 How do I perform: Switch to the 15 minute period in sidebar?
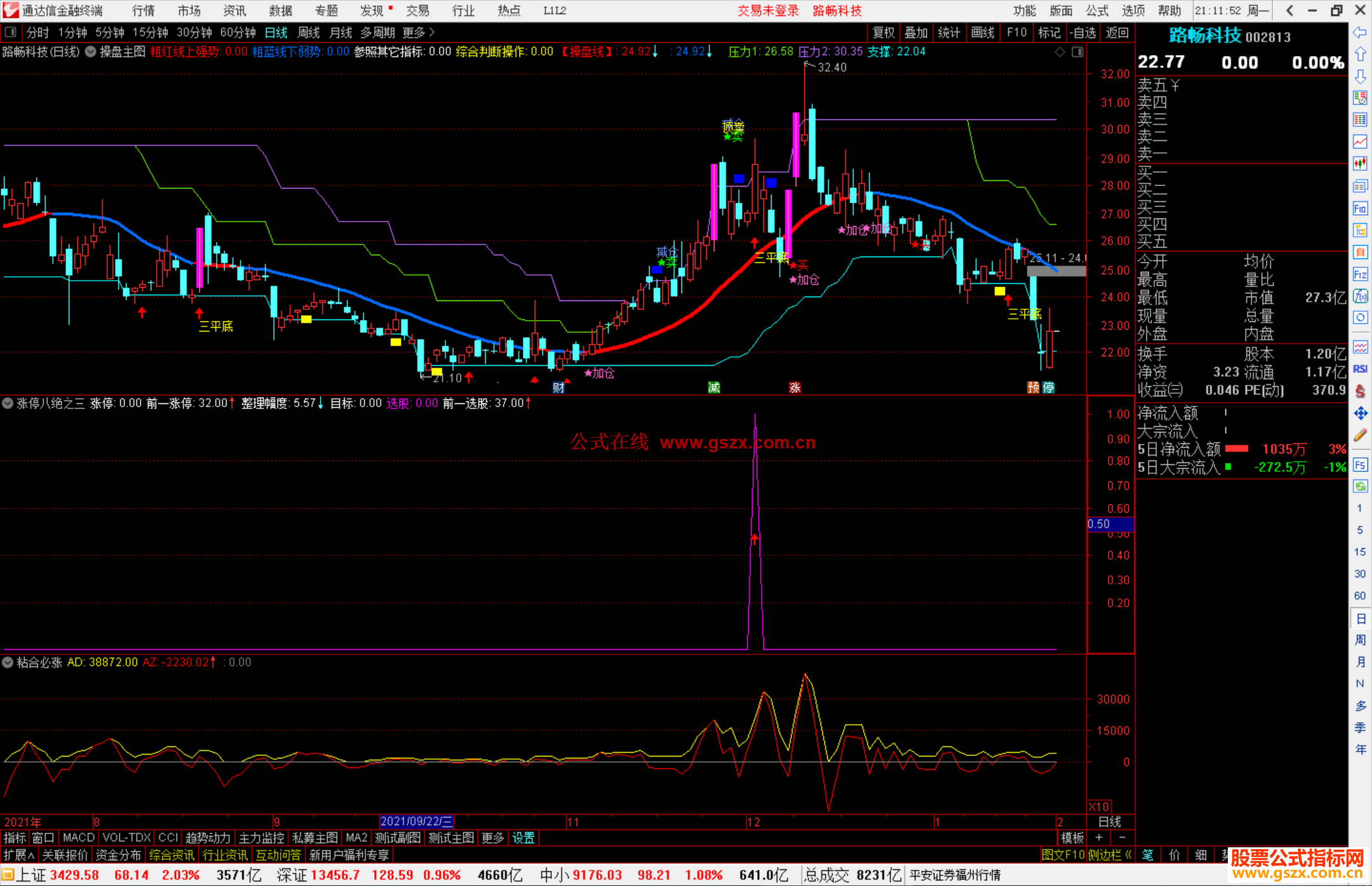pyautogui.click(x=1360, y=551)
